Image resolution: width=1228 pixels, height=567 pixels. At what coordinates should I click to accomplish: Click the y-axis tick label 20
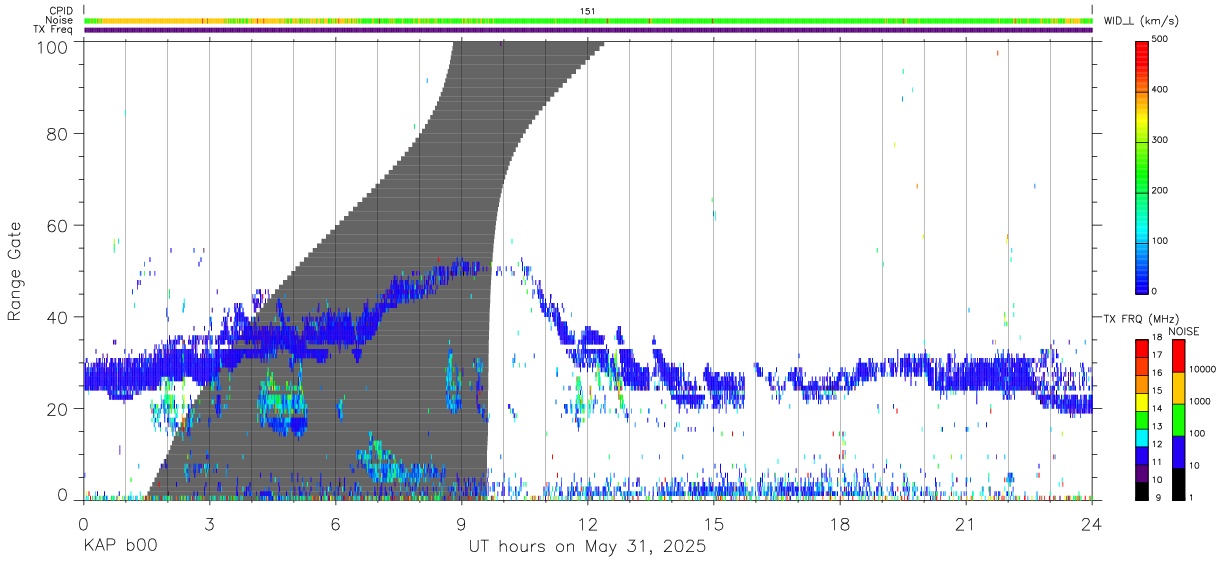(56, 410)
